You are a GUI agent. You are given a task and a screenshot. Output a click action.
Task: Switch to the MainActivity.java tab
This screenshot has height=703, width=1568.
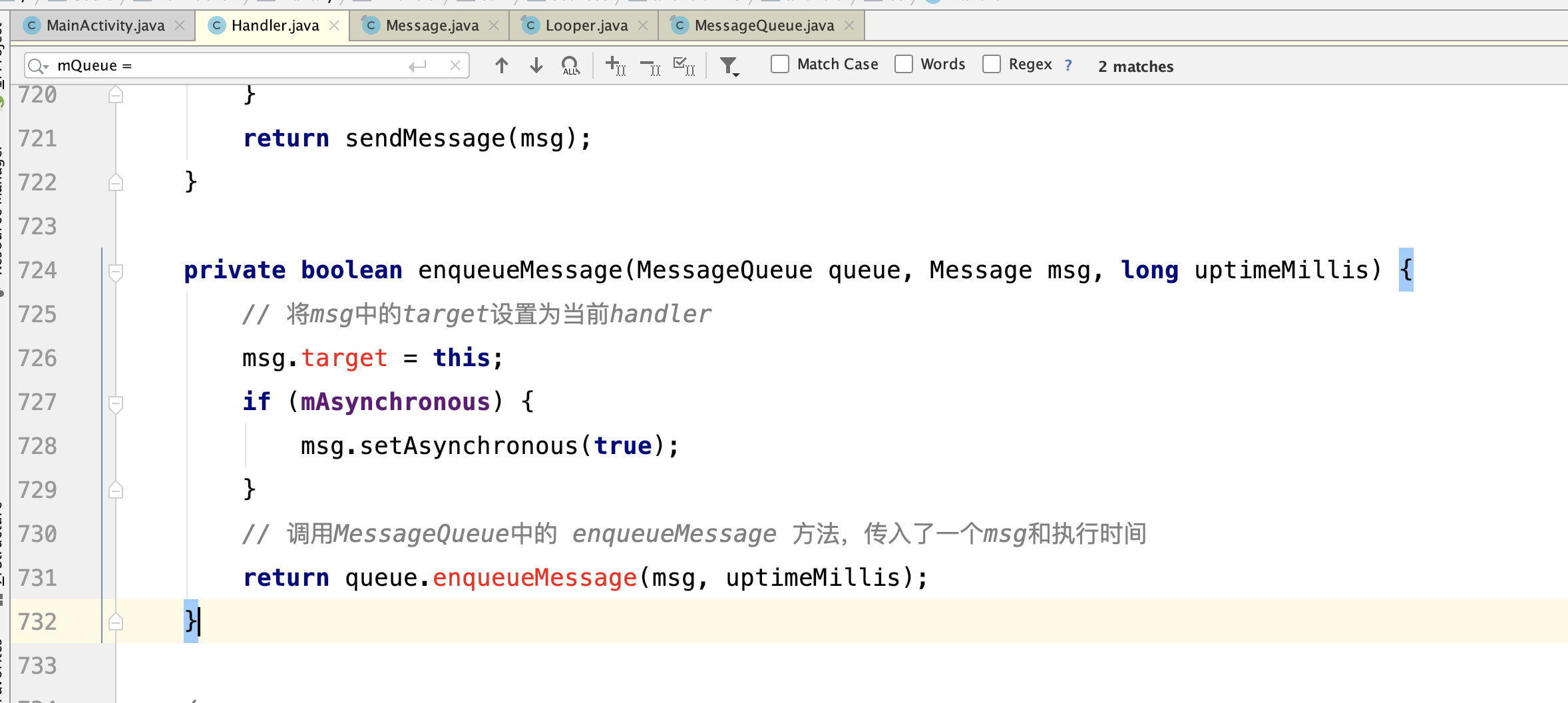104,25
